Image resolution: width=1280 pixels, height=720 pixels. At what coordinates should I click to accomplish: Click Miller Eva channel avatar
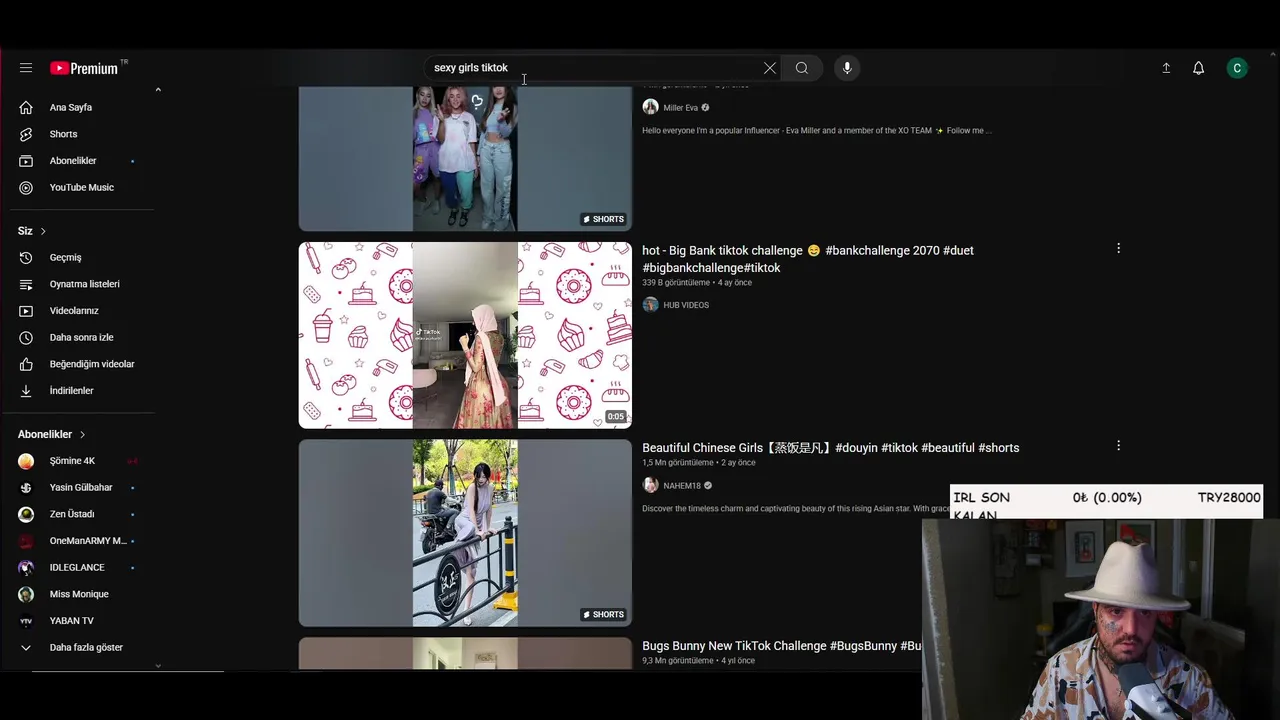(650, 107)
